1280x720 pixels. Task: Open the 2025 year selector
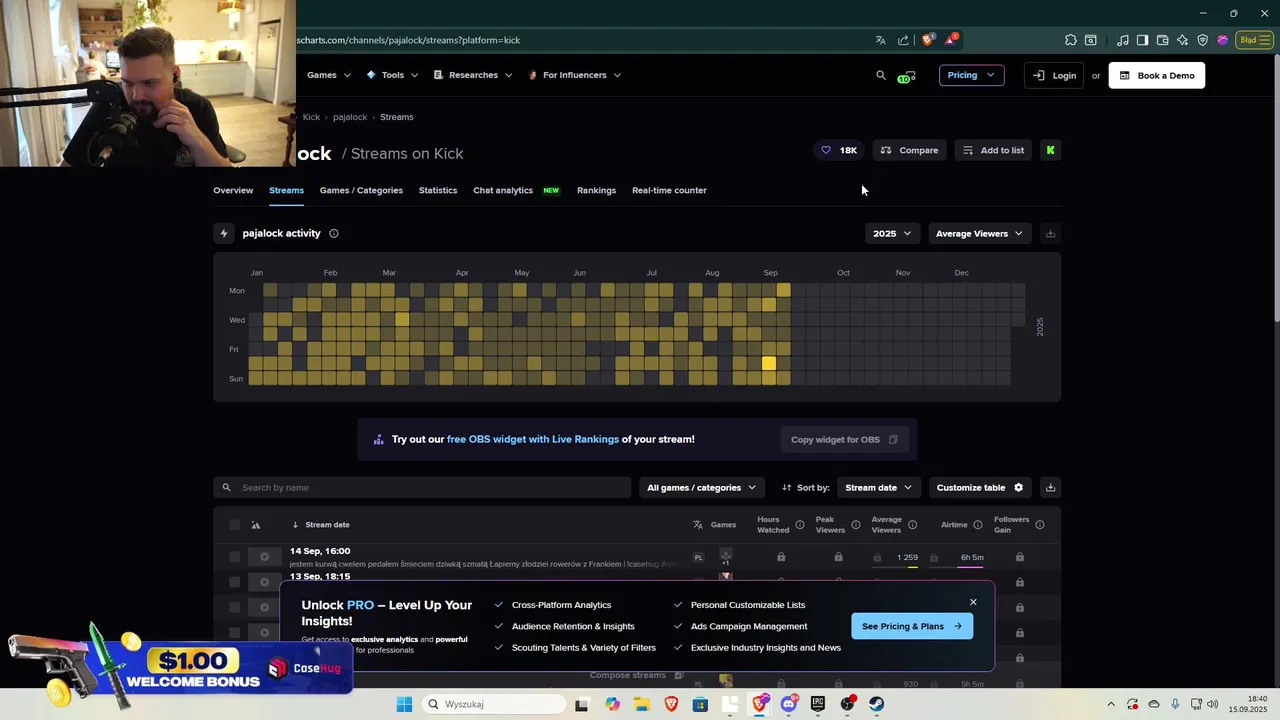[x=891, y=233]
